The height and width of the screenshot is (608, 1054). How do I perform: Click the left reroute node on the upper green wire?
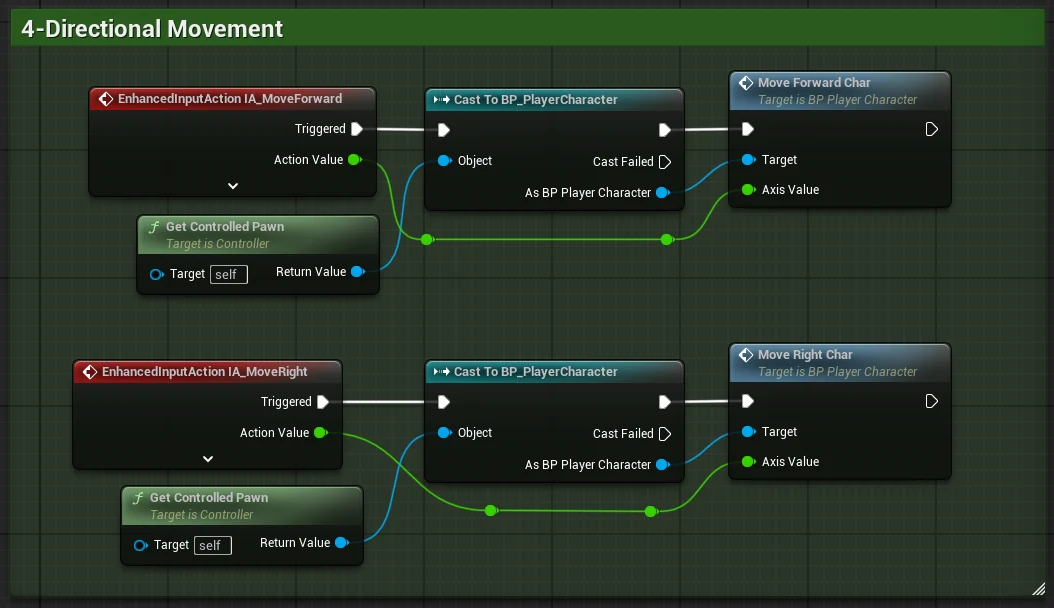click(427, 240)
